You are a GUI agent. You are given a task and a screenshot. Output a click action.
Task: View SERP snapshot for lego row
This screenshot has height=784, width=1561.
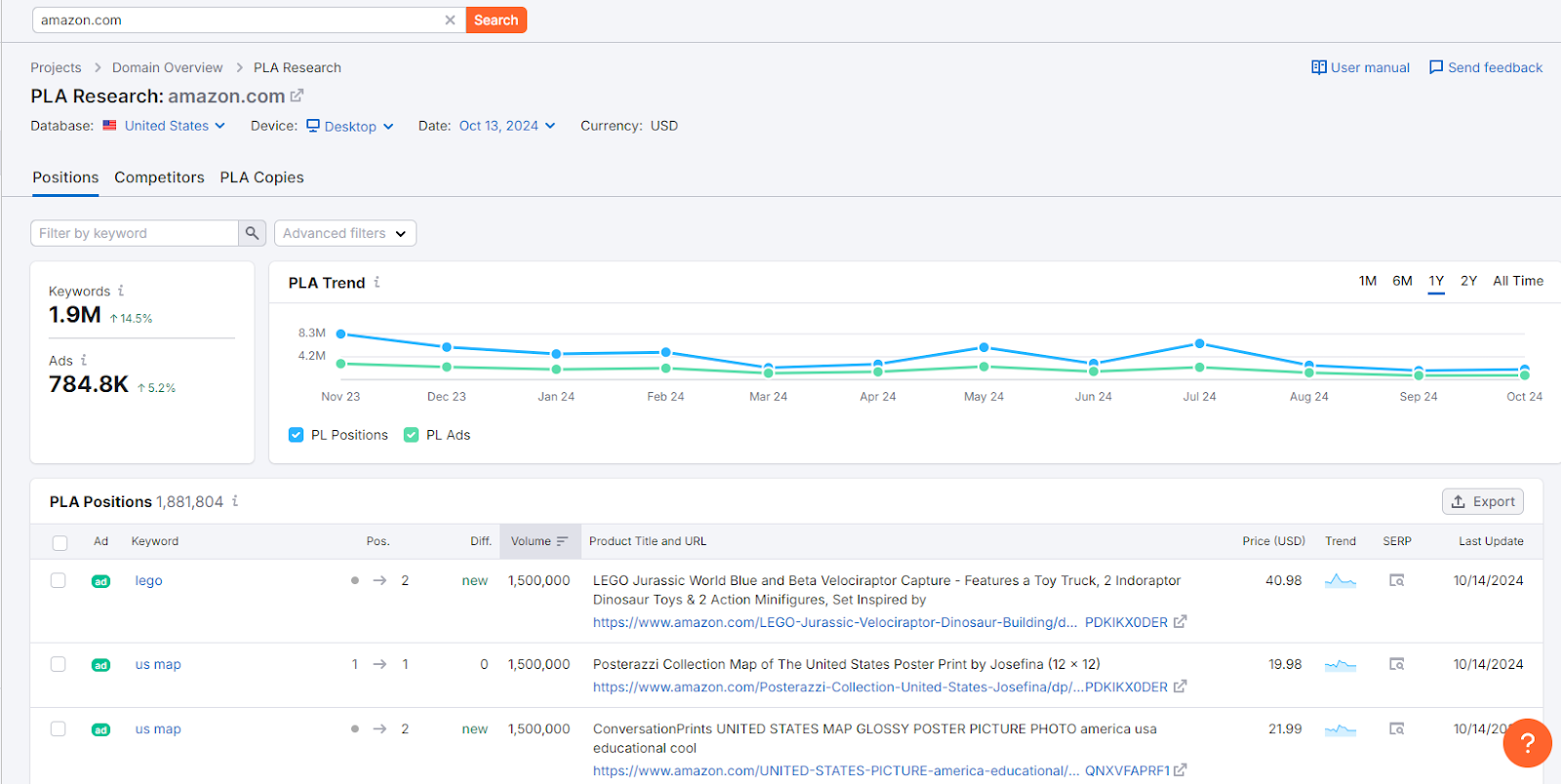click(x=1397, y=580)
